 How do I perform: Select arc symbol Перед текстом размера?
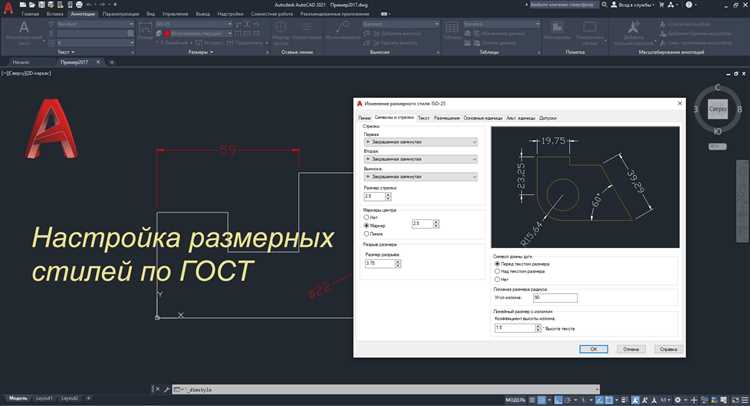(497, 263)
